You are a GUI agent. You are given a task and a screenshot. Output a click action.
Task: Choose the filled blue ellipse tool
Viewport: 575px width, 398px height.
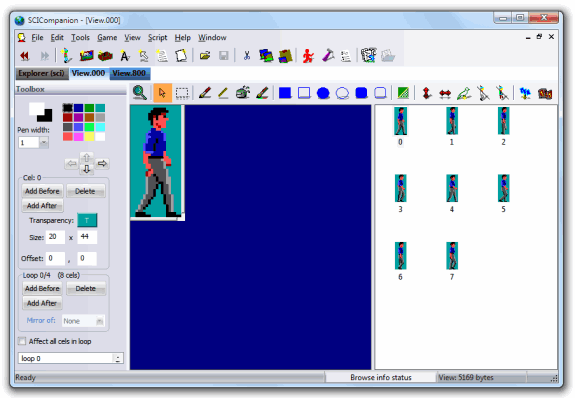pos(323,93)
